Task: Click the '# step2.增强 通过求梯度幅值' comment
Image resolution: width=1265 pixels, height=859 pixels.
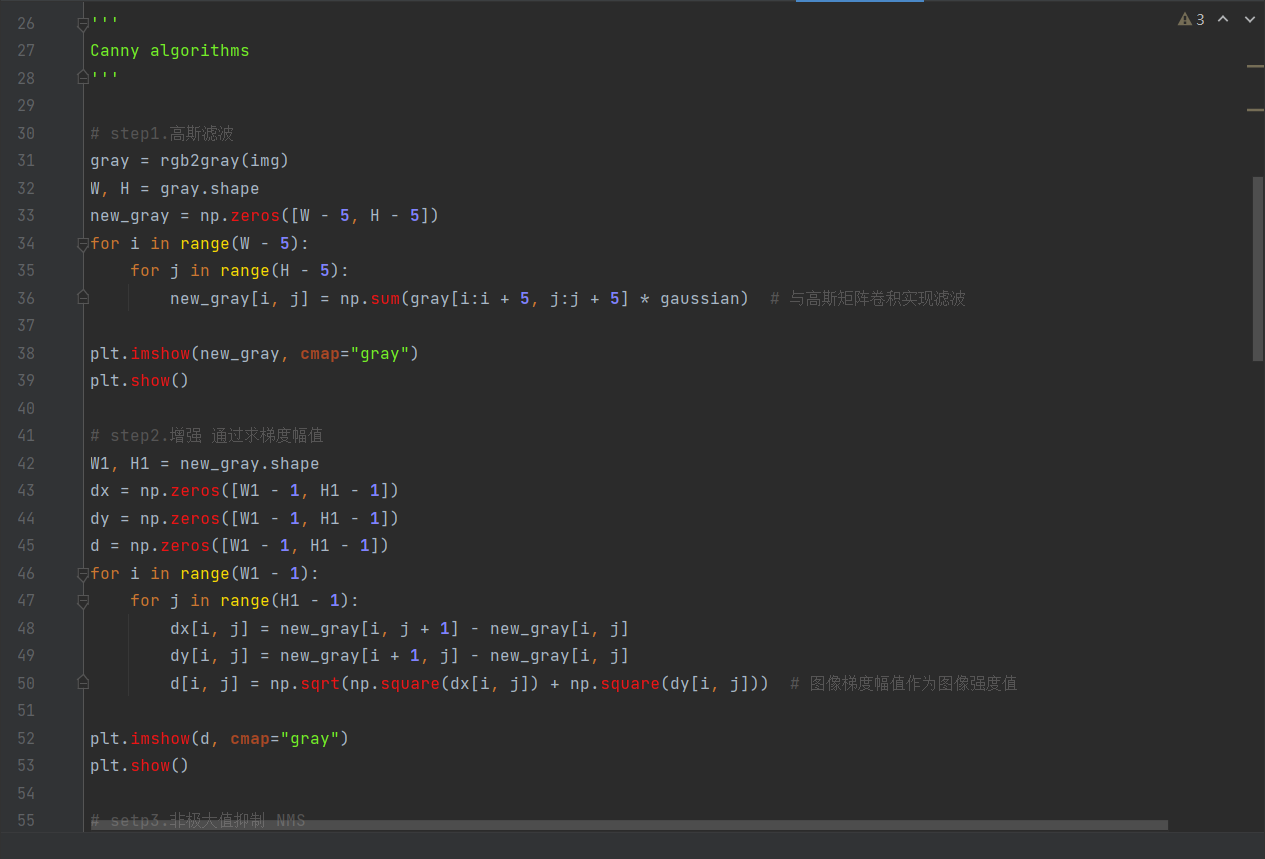Action: click(207, 435)
